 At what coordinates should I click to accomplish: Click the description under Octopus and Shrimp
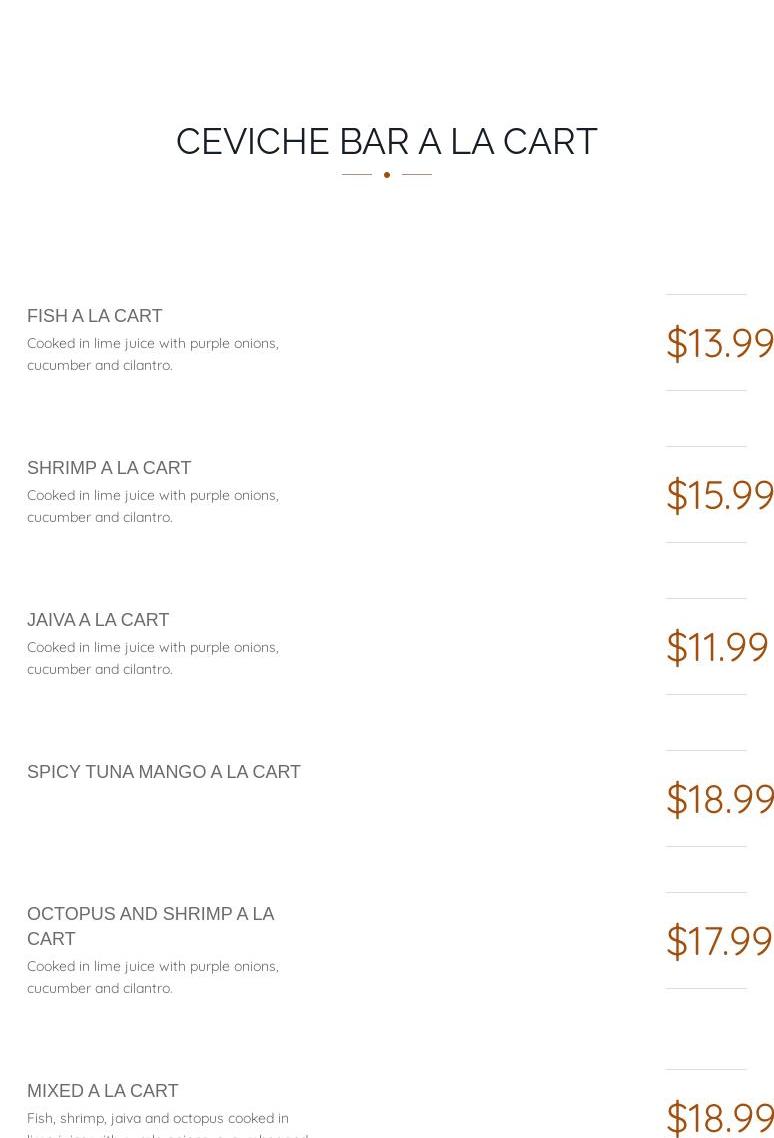click(153, 977)
